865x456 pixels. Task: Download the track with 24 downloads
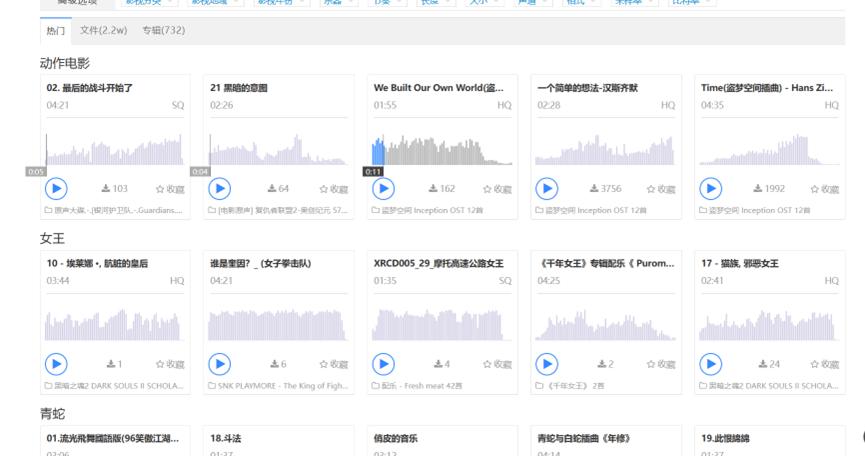click(x=769, y=364)
